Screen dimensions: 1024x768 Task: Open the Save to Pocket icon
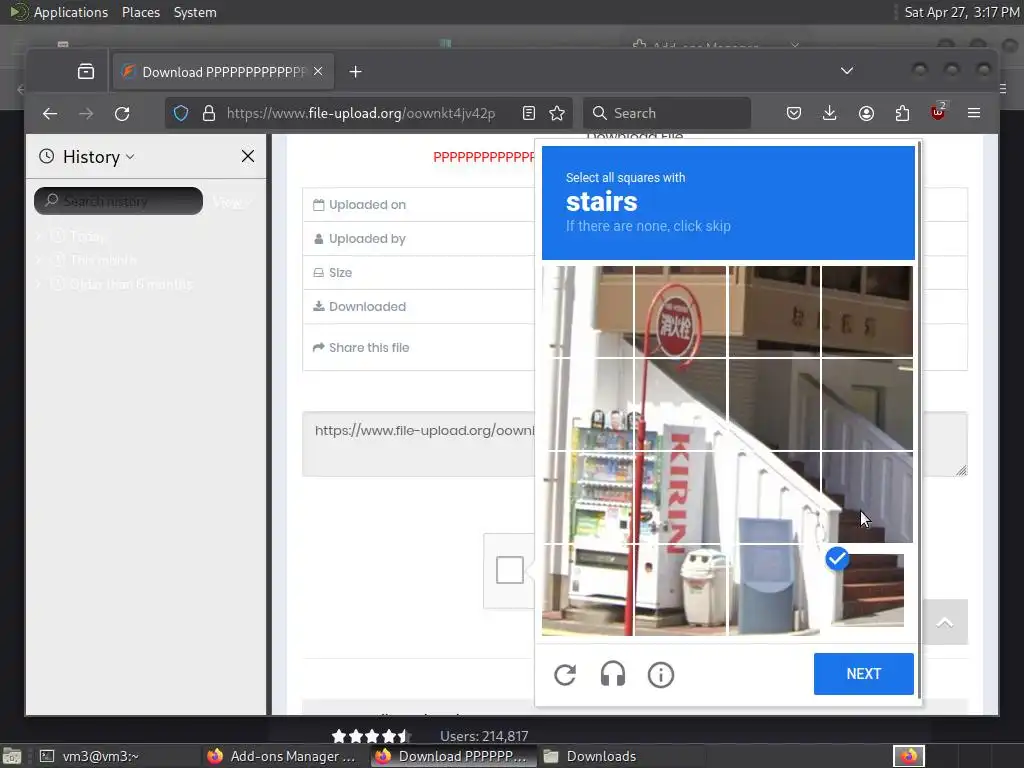(793, 113)
